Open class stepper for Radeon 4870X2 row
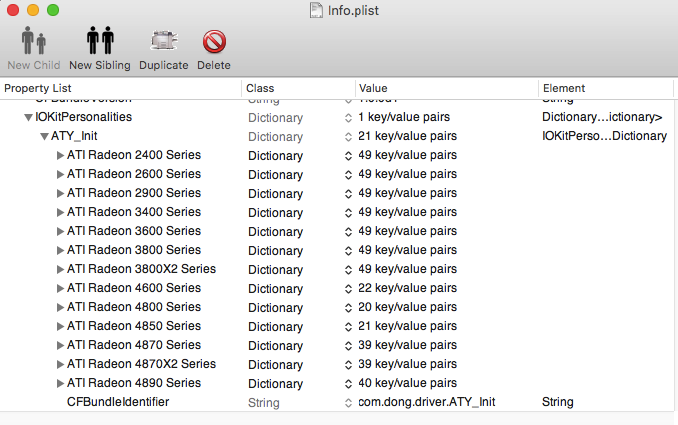This screenshot has width=678, height=425. (348, 365)
